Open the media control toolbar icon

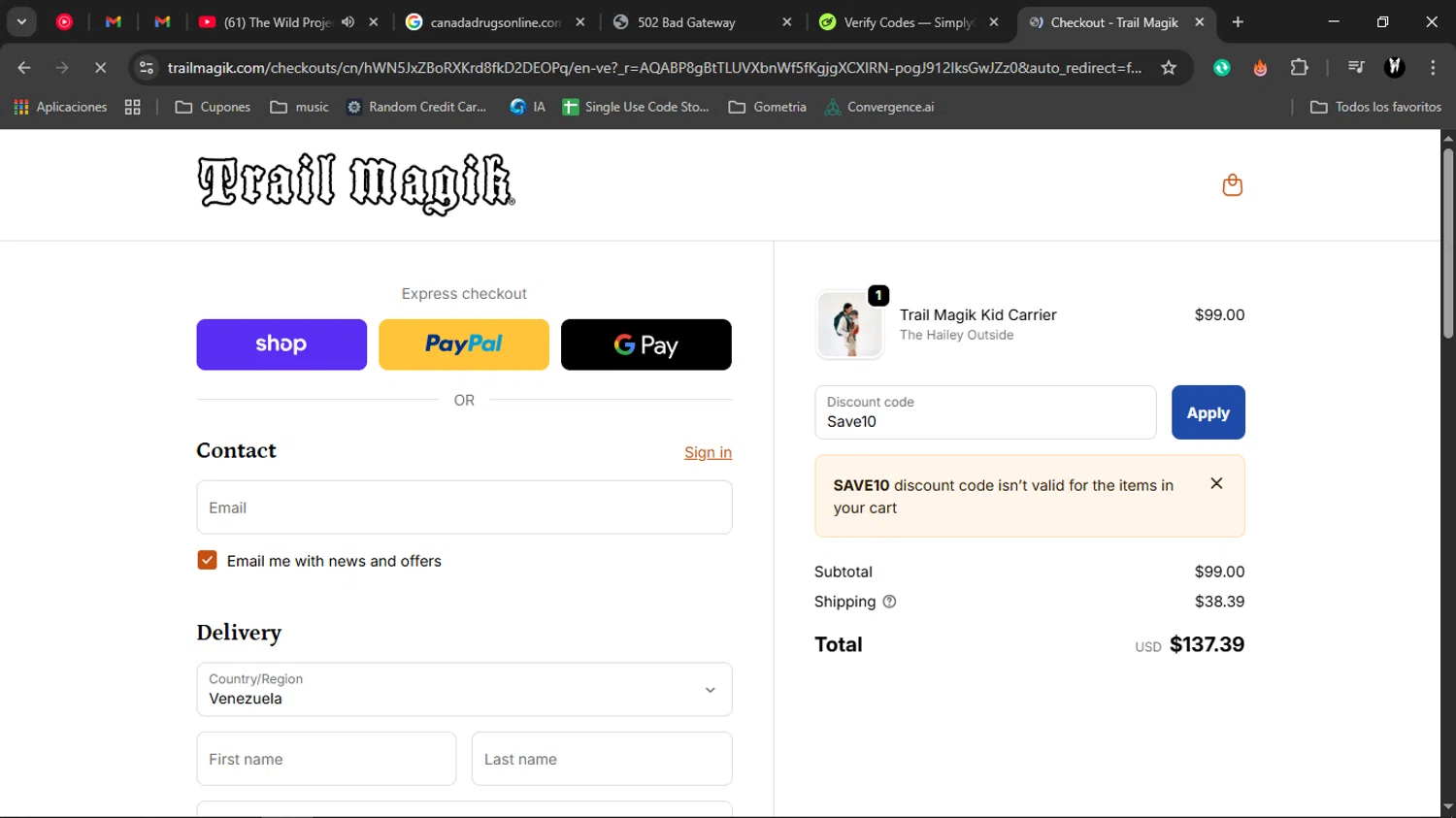click(1356, 67)
